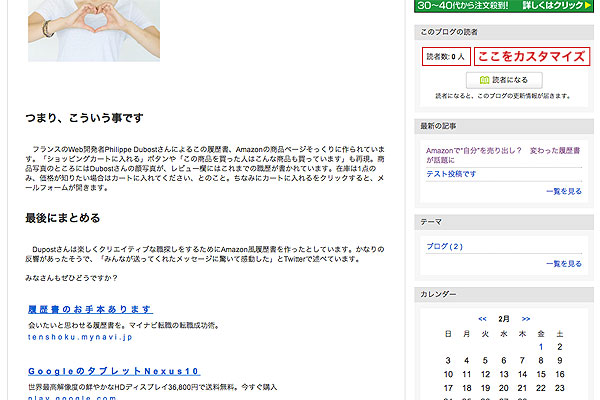Open the tenshoku.mynavi.jp ad URL
600x400 pixels.
(x=80, y=337)
